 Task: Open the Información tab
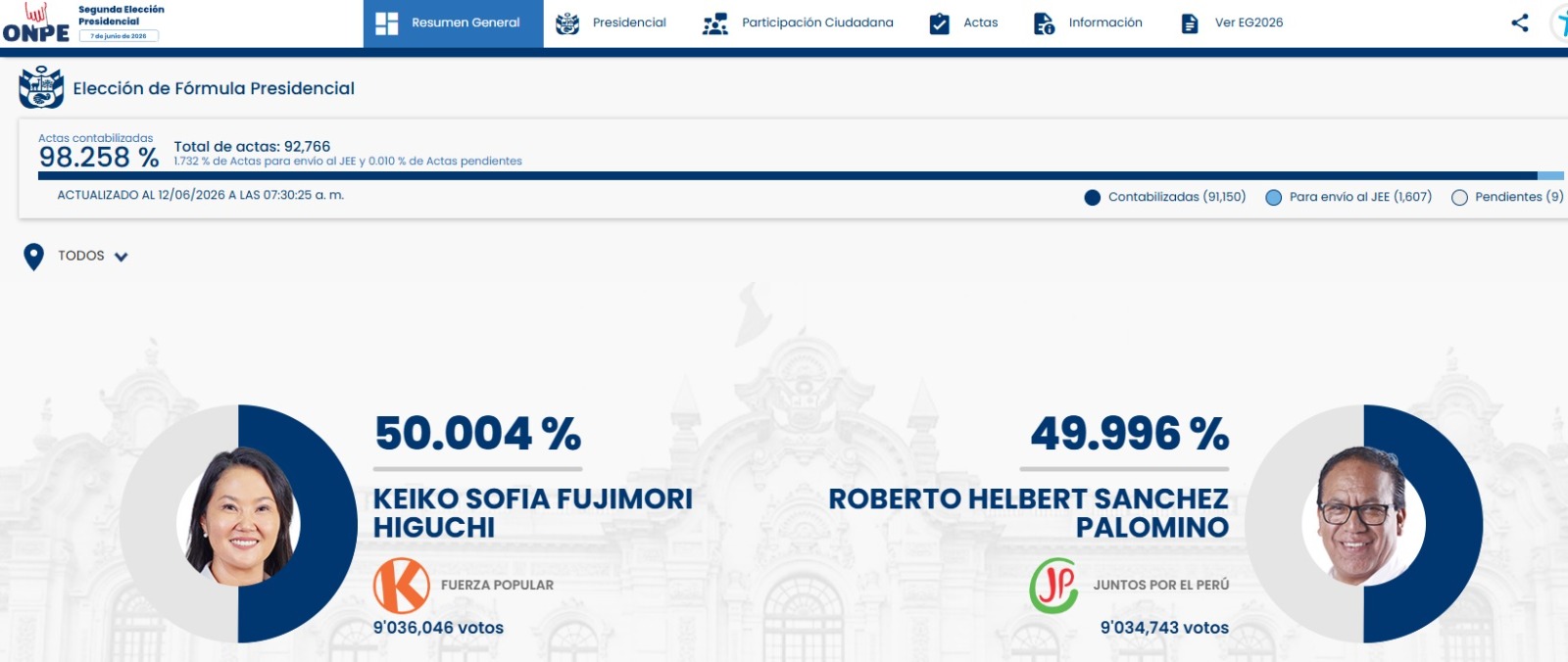pyautogui.click(x=1088, y=24)
